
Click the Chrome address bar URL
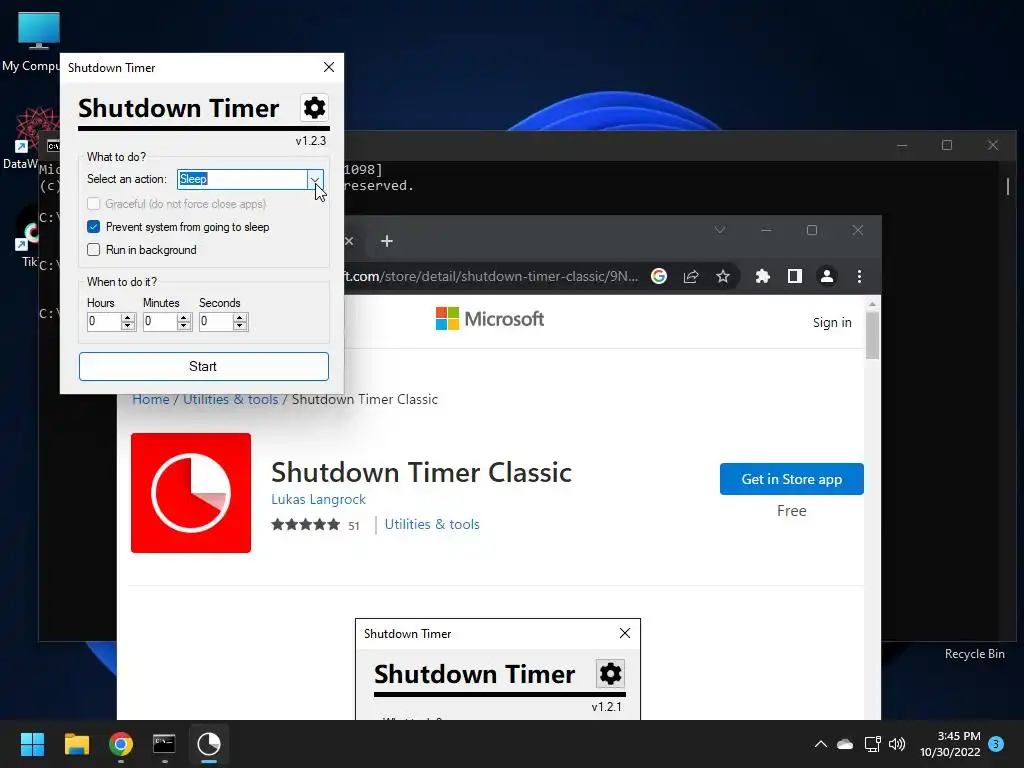pyautogui.click(x=492, y=276)
